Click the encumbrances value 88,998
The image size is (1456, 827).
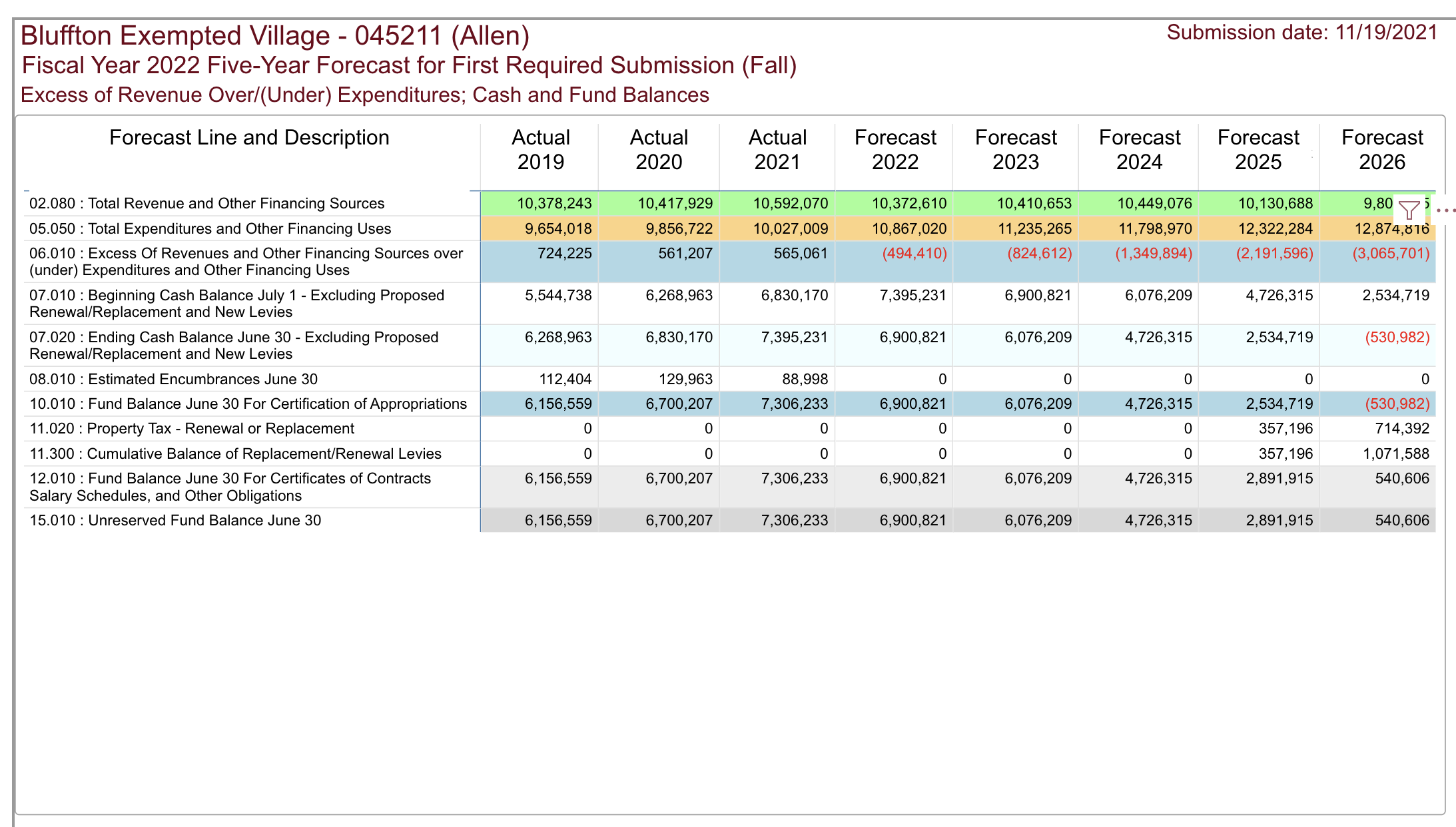point(805,379)
